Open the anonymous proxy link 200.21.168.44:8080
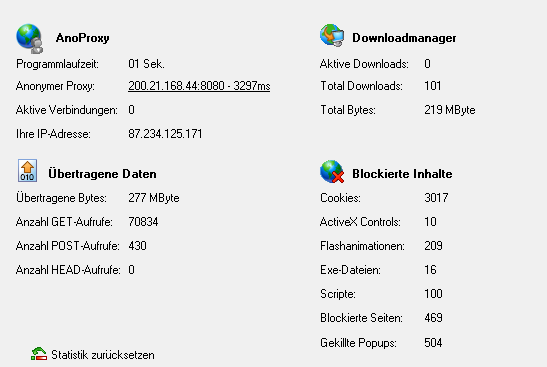This screenshot has width=547, height=367. [199, 85]
